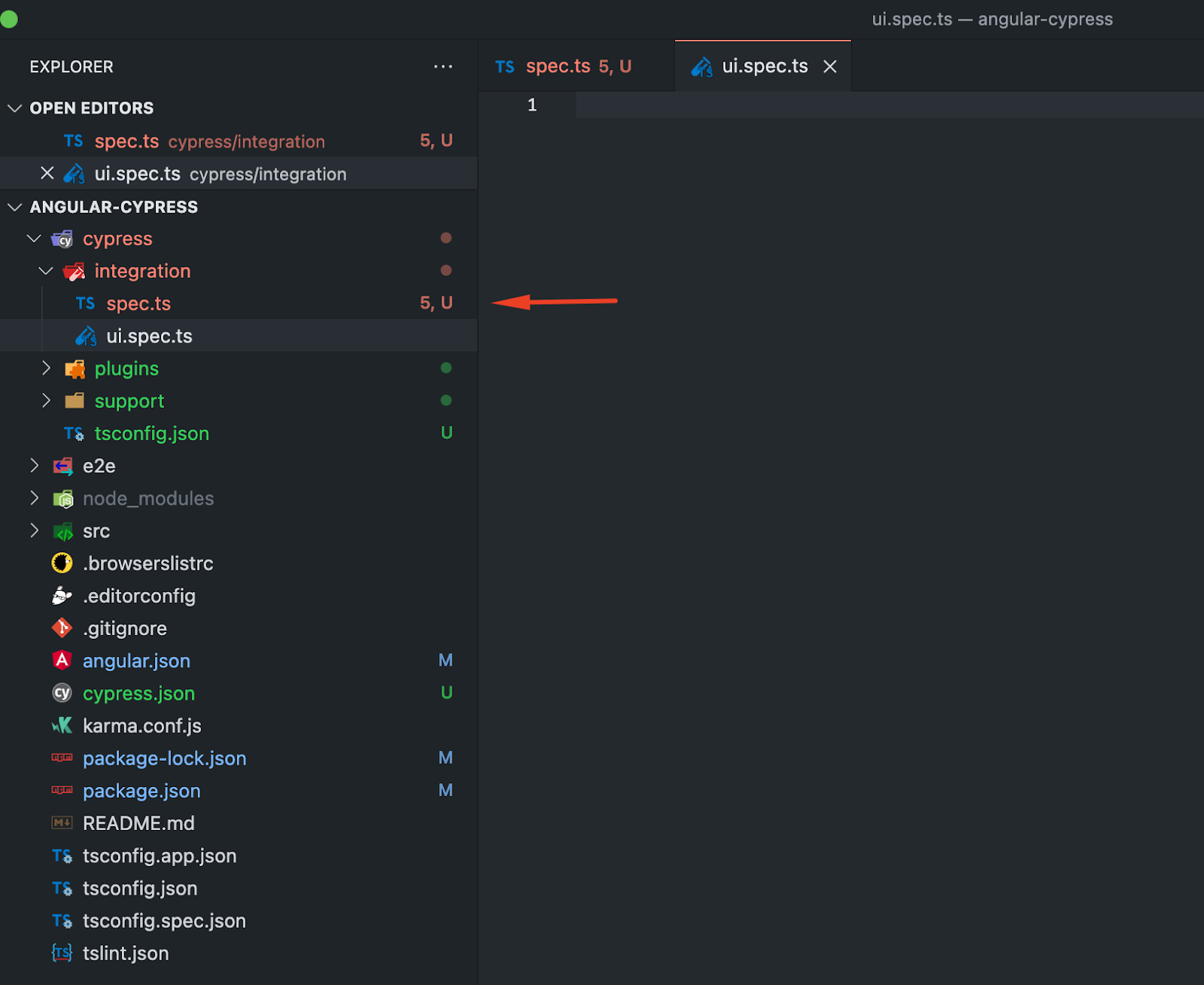
Task: Expand the support folder chevron
Action: (x=46, y=400)
